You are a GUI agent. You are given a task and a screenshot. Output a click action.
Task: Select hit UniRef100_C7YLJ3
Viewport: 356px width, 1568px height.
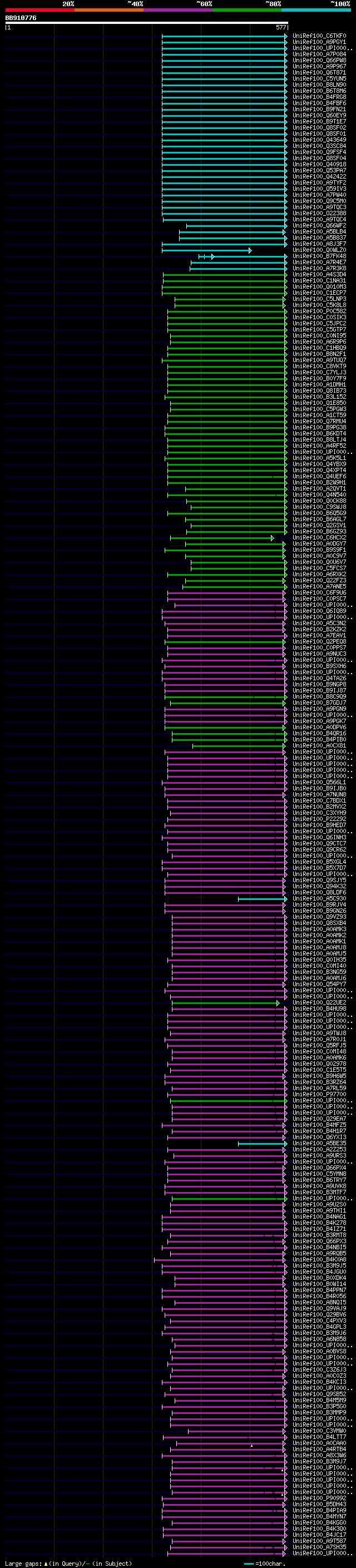click(x=319, y=373)
